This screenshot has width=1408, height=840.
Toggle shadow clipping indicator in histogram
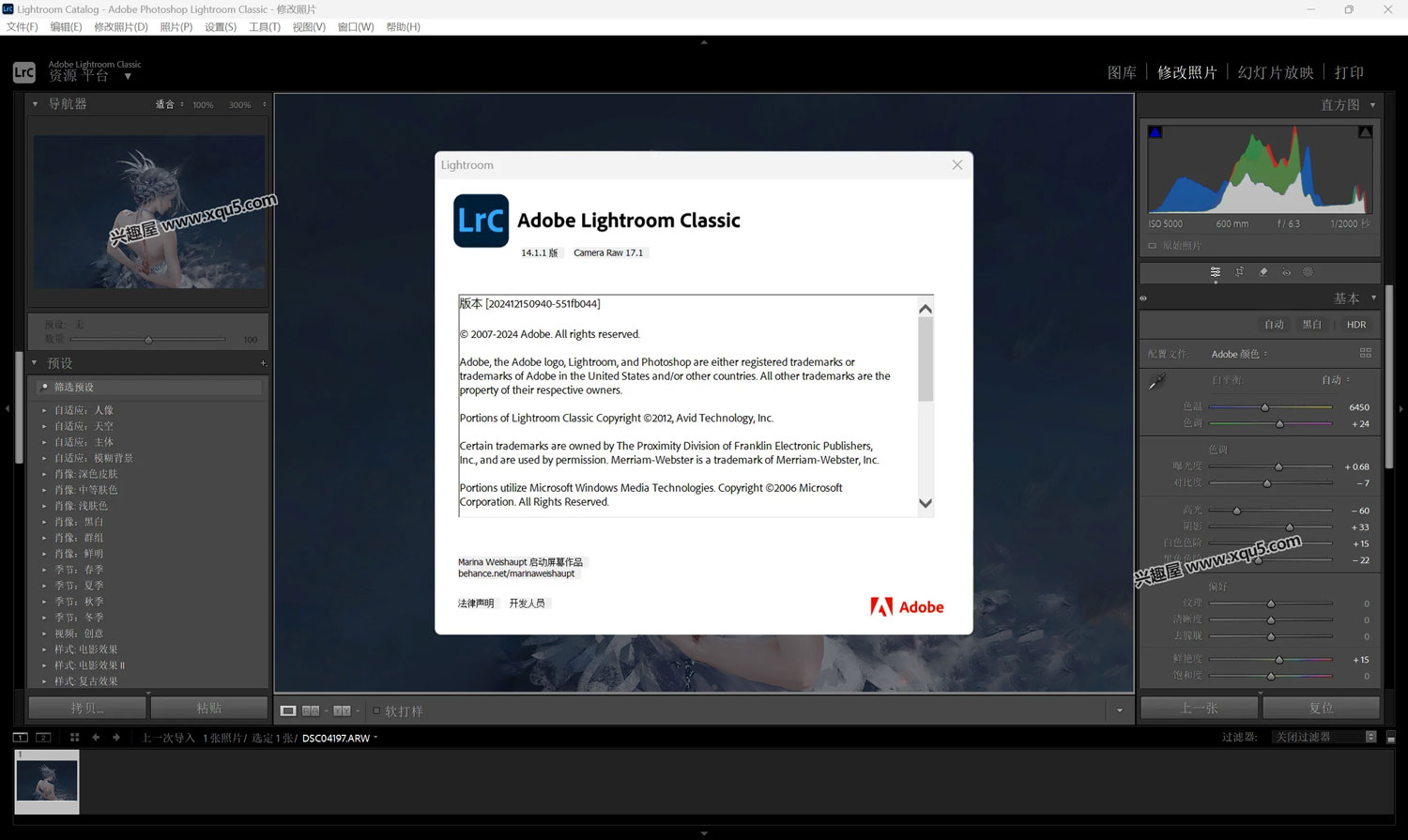tap(1155, 132)
